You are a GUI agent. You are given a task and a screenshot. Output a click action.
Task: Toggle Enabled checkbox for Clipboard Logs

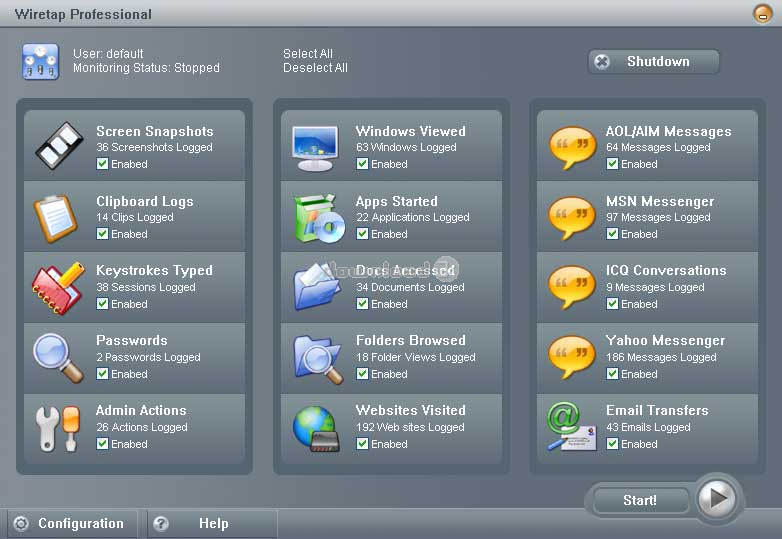pyautogui.click(x=102, y=233)
